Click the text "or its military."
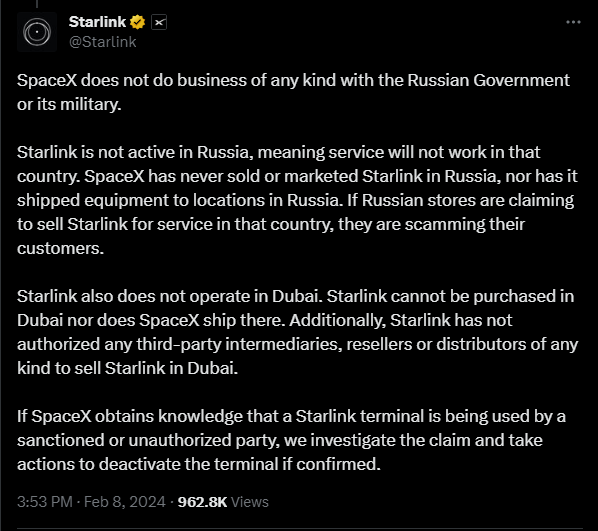The height and width of the screenshot is (531, 598). (x=69, y=104)
